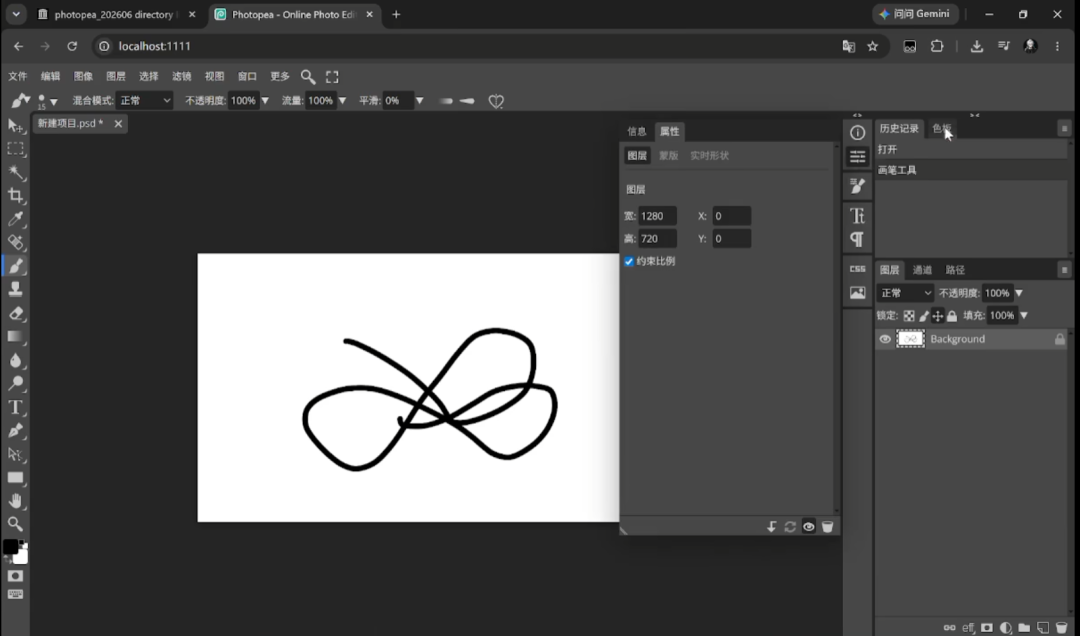Click the 实时形状 button

709,156
